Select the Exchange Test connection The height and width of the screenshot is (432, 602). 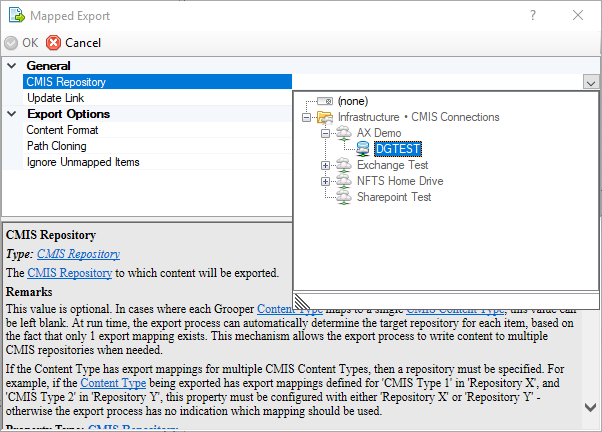392,165
